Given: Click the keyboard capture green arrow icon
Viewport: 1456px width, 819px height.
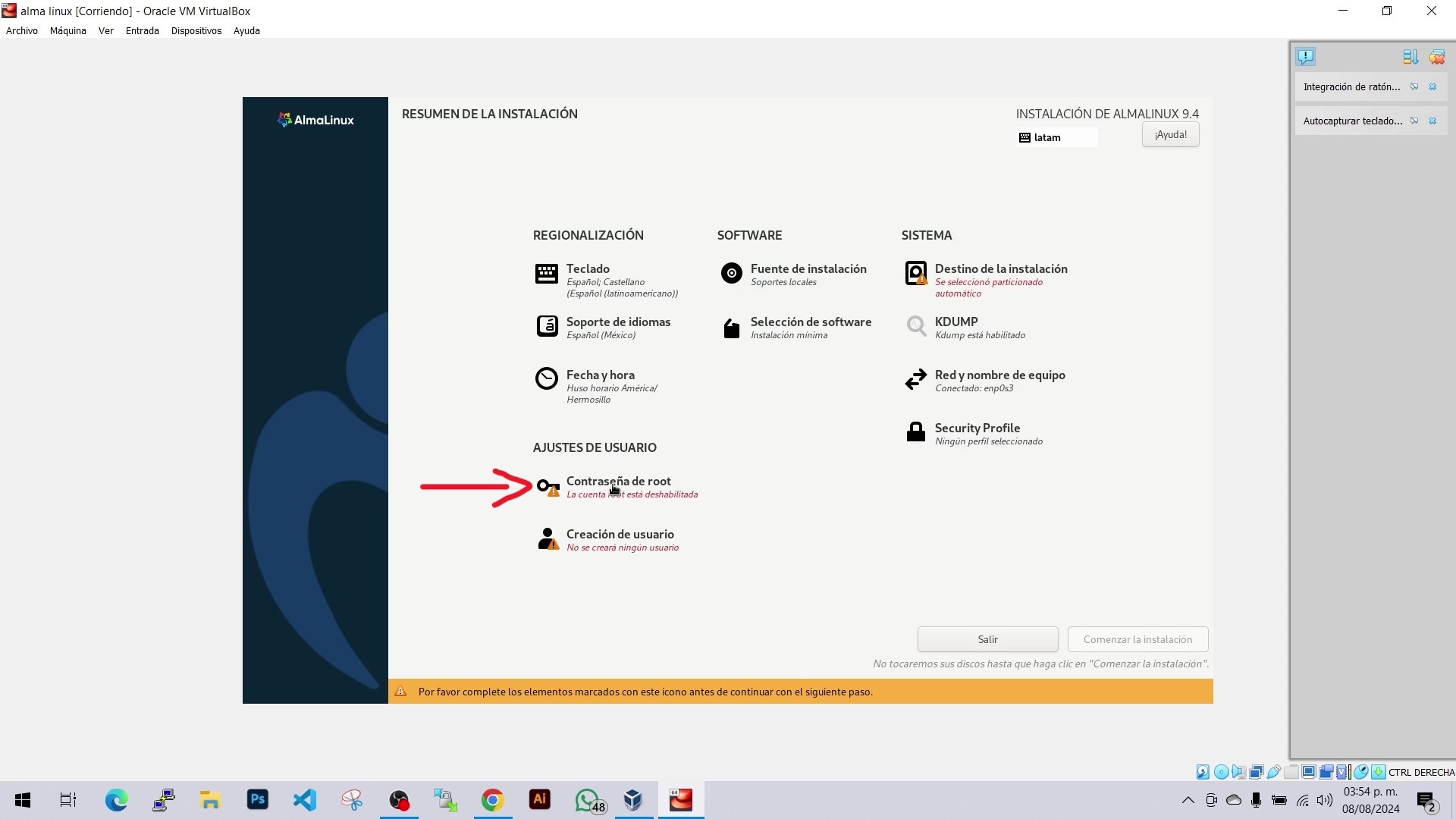Looking at the screenshot, I should [1379, 772].
